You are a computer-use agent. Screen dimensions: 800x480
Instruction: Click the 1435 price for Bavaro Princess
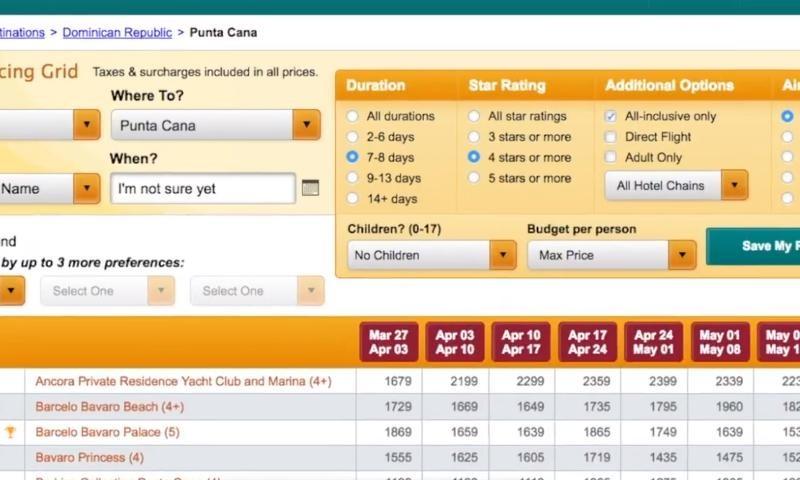[x=653, y=457]
